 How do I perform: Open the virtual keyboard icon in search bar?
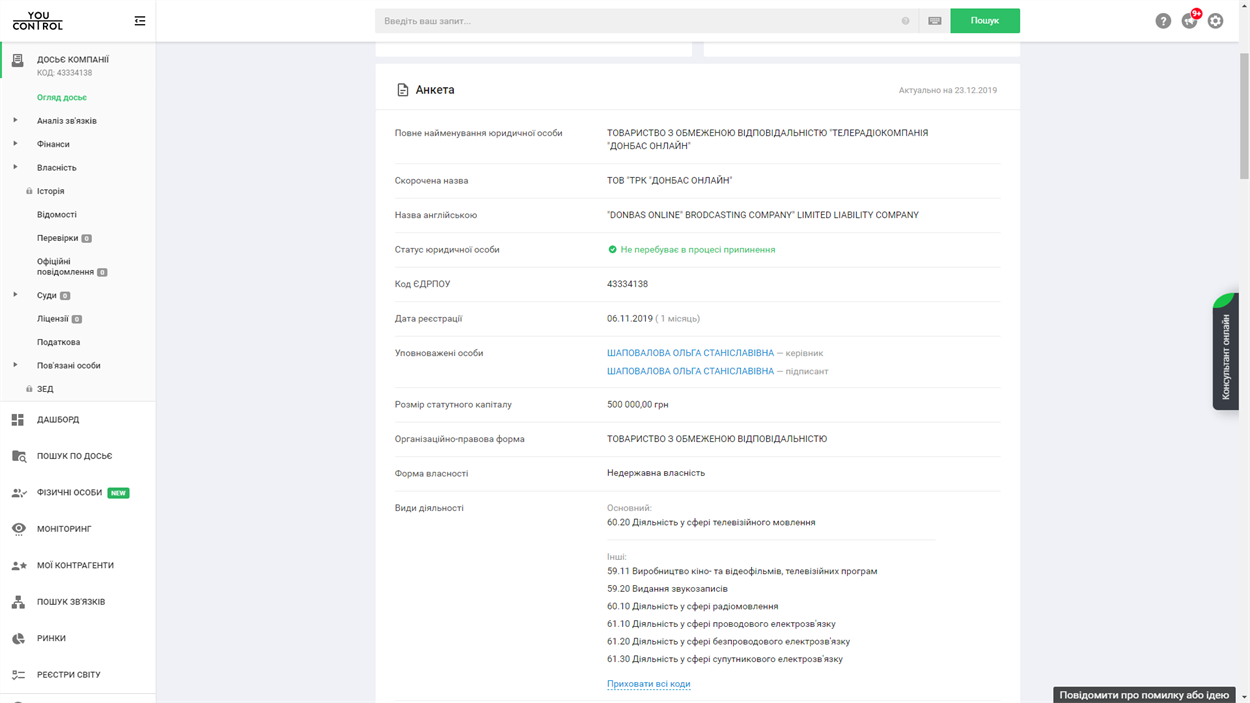935,21
